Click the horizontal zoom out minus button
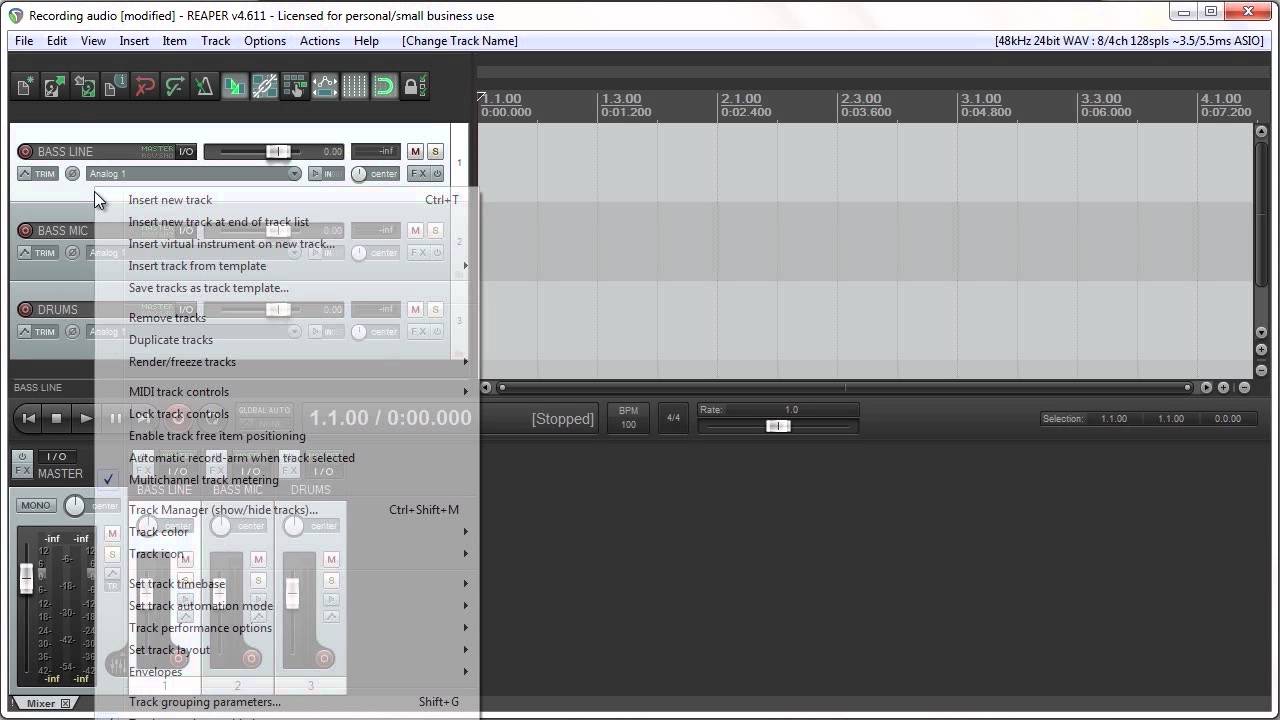 pyautogui.click(x=1244, y=387)
